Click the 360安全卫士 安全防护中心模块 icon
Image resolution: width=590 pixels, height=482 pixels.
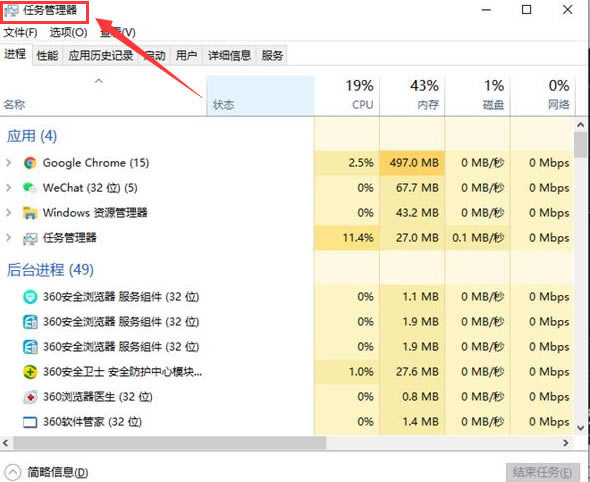(x=30, y=372)
